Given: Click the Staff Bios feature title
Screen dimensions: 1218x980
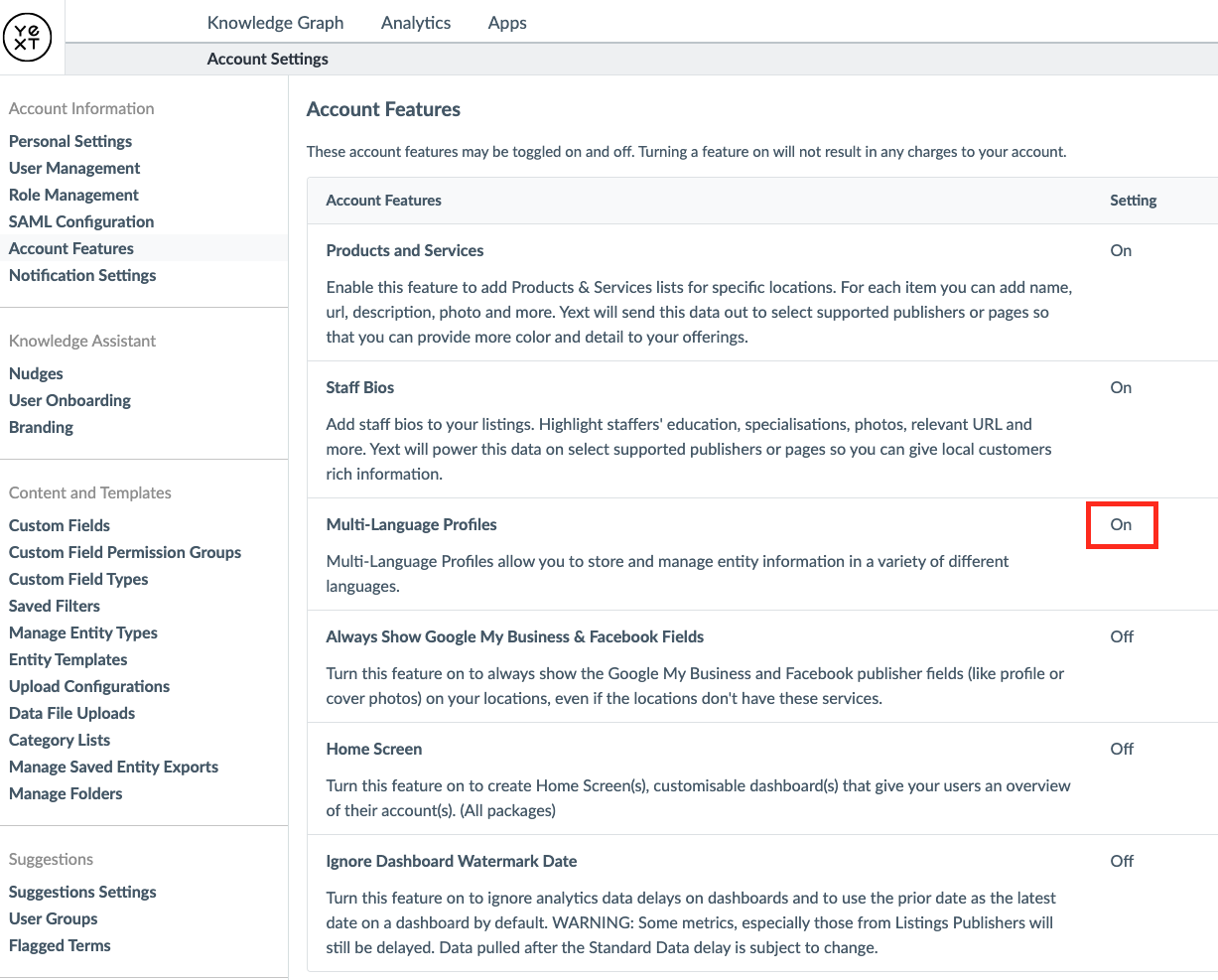Looking at the screenshot, I should coord(360,387).
